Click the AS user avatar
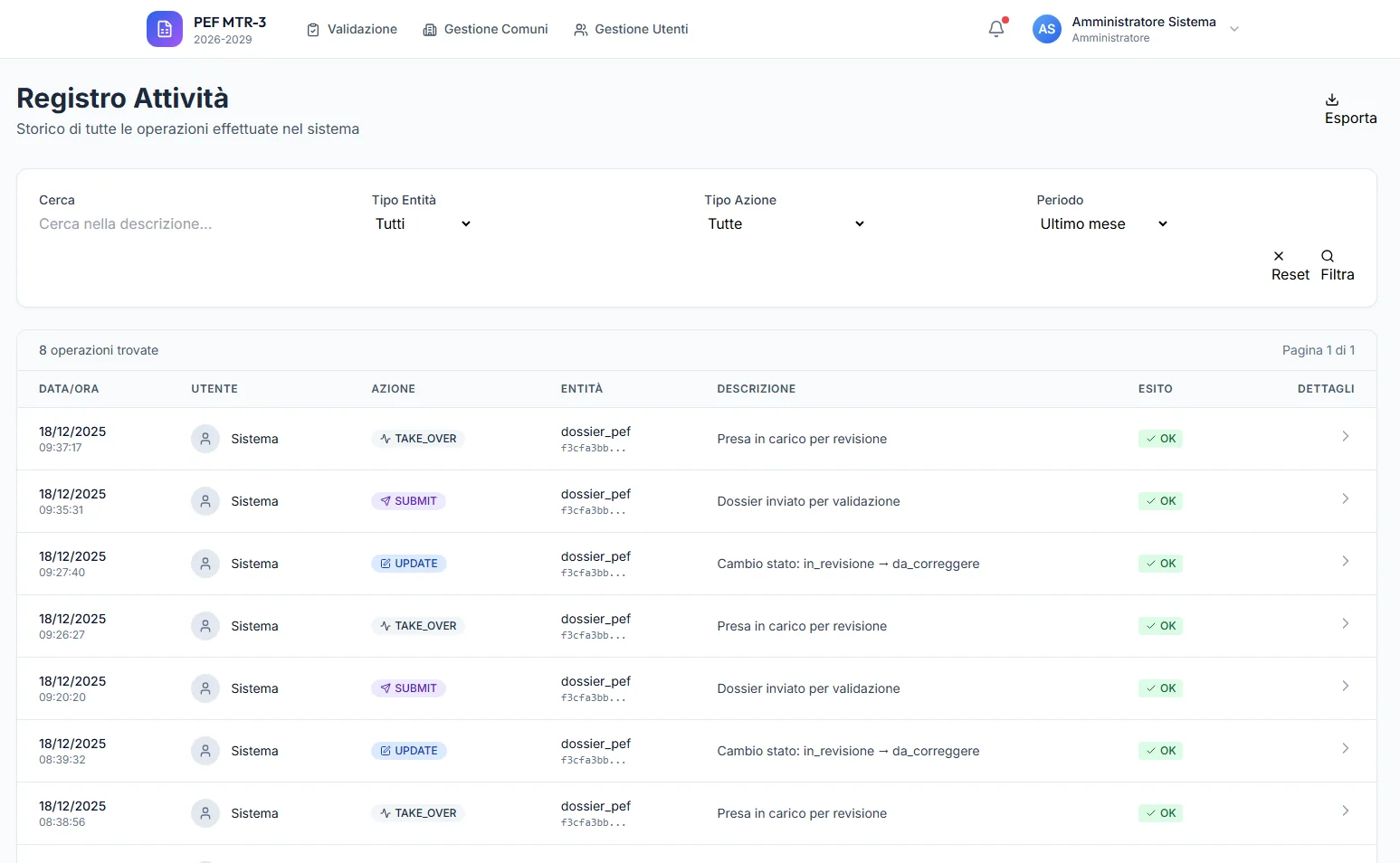Screen dimensions: 1400x863 [x=1047, y=29]
